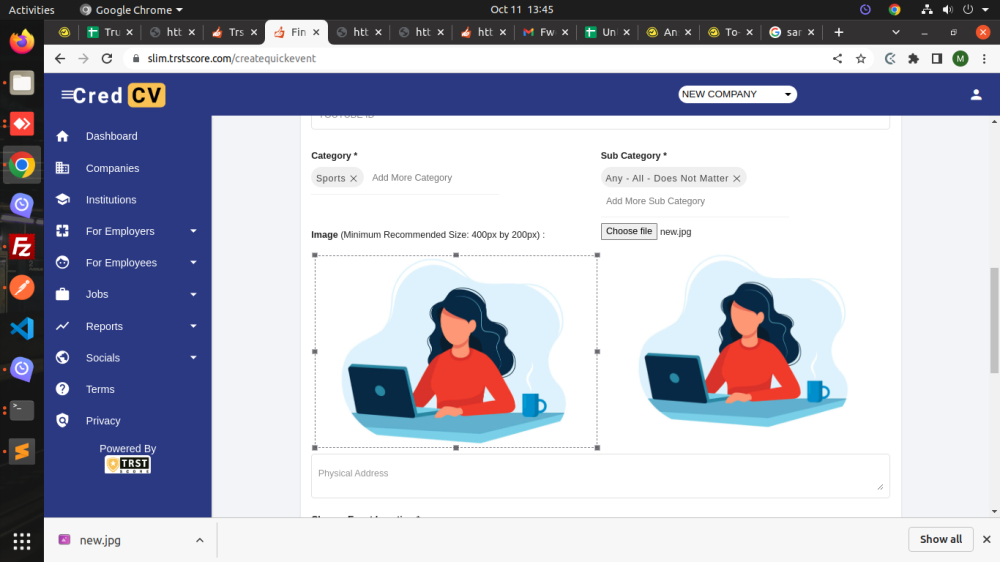Expand the Reports submenu arrow
The image size is (1000, 562).
pos(193,326)
